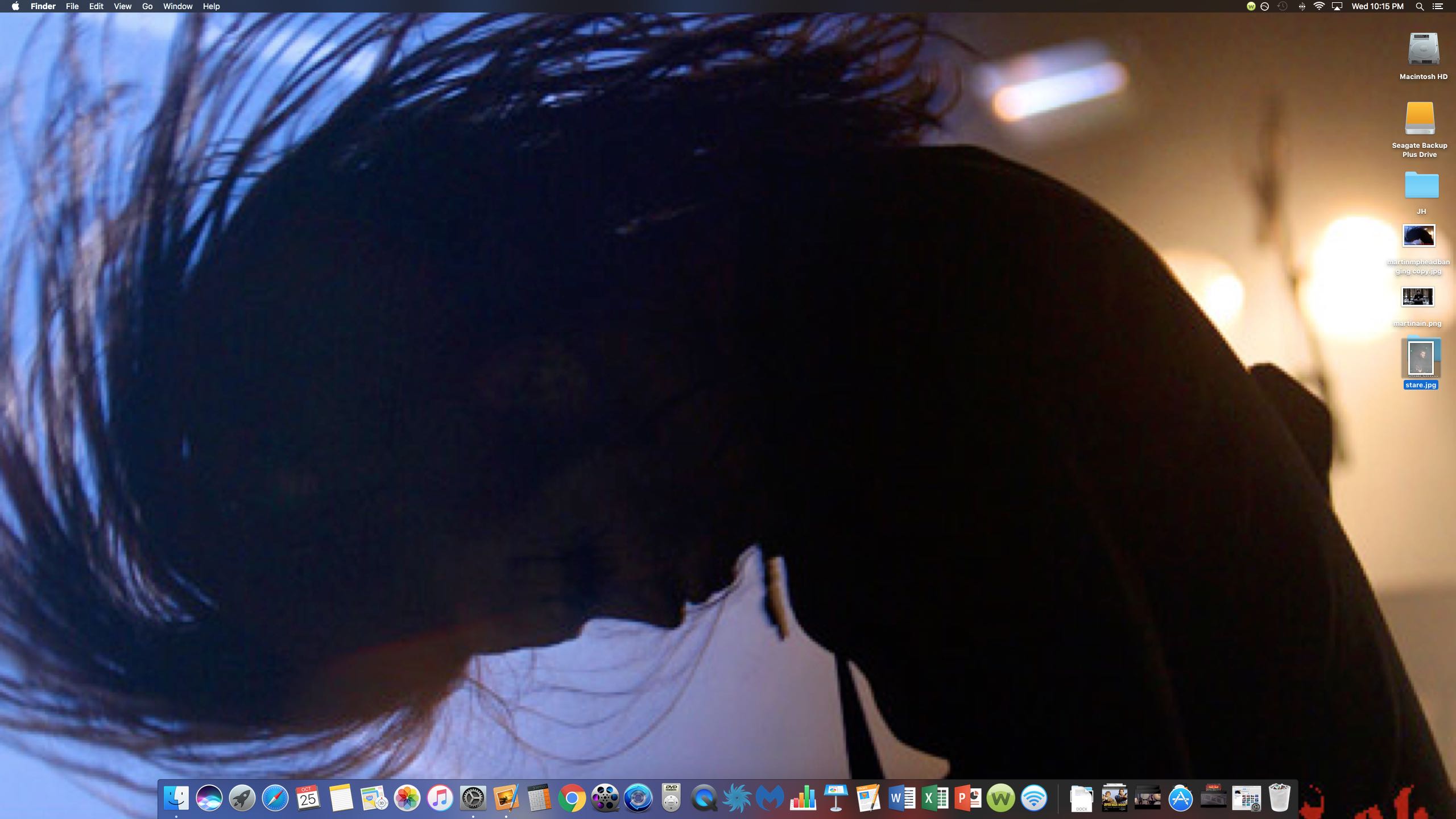Open System Preferences gear icon

tap(473, 799)
